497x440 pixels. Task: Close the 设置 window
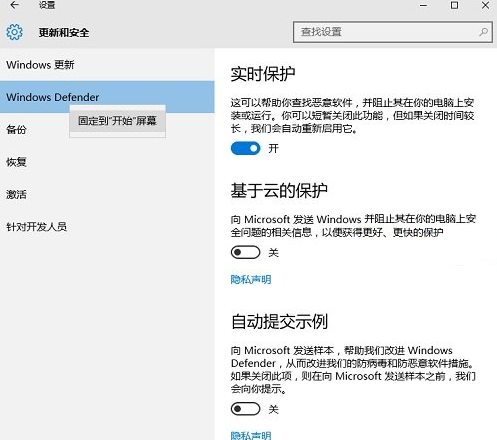485,5
